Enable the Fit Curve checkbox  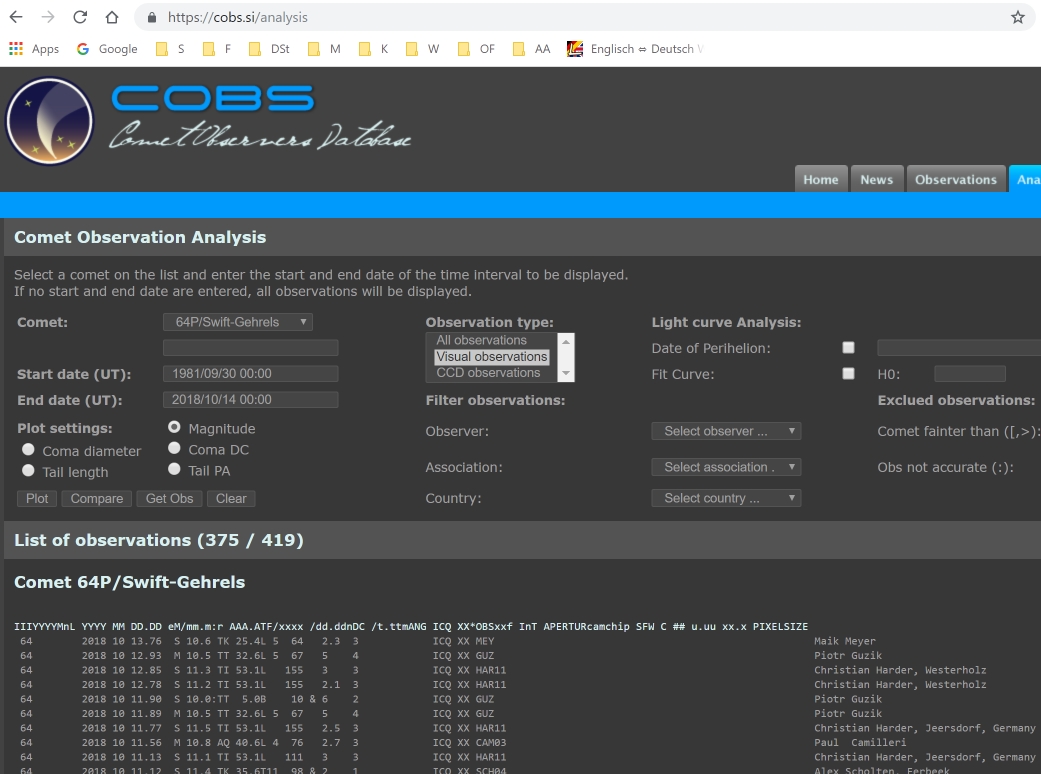click(x=848, y=373)
